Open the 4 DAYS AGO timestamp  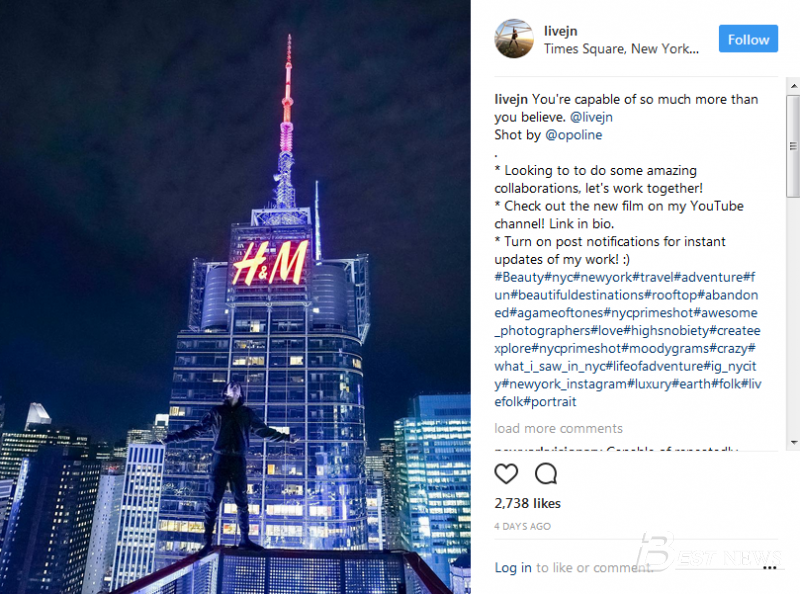tap(522, 526)
